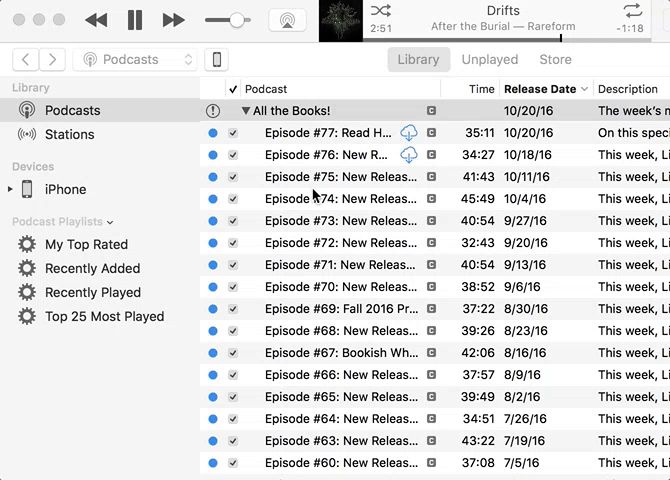This screenshot has height=480, width=670.
Task: Uncheck the Episode #69 checkbox
Action: click(x=233, y=309)
